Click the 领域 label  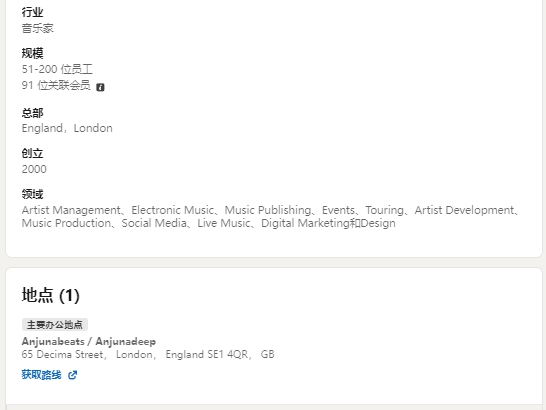tap(32, 194)
